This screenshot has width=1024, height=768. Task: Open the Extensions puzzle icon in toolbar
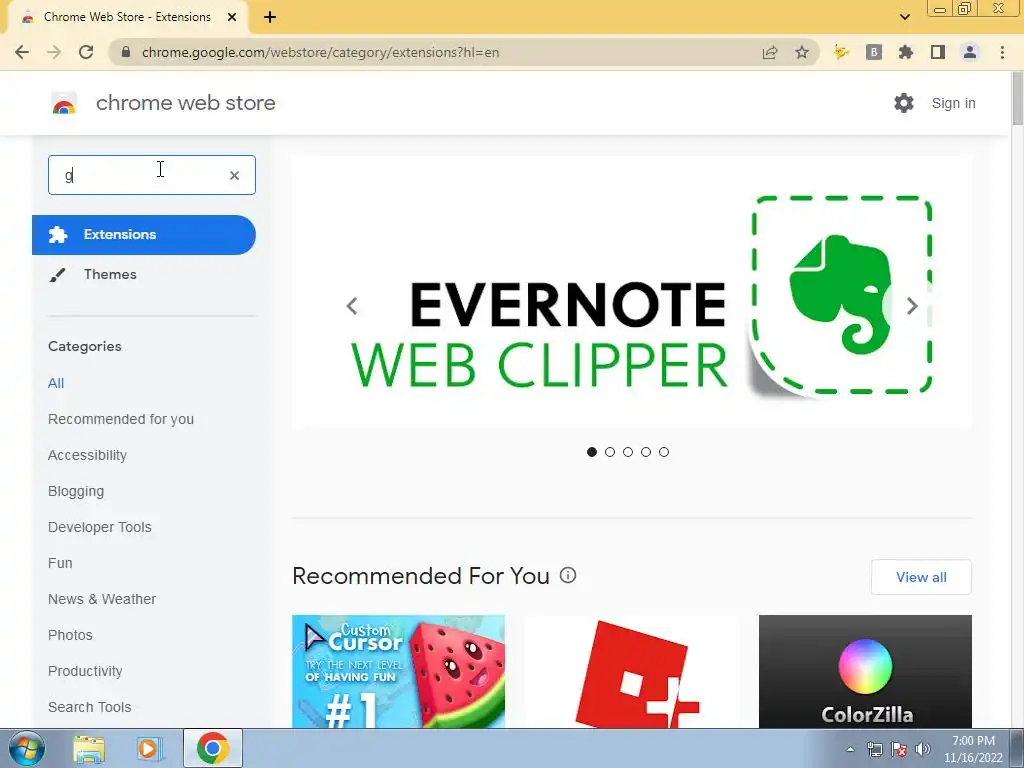(x=905, y=52)
